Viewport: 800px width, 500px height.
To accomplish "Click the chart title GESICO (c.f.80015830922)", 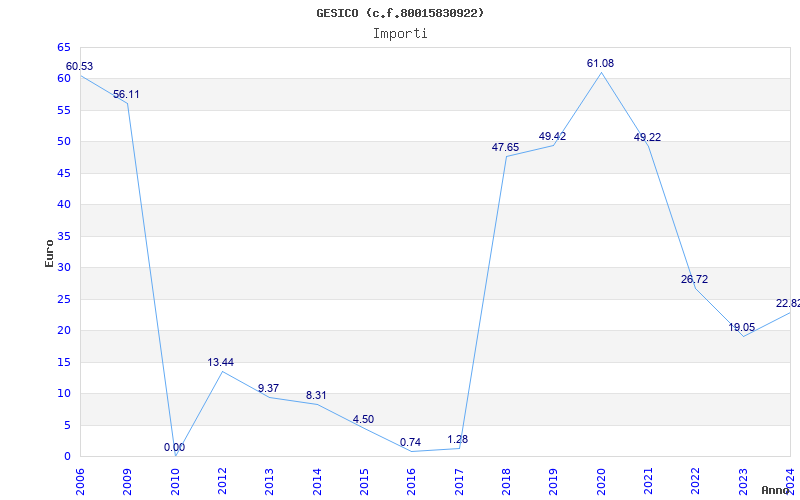I will coord(400,13).
